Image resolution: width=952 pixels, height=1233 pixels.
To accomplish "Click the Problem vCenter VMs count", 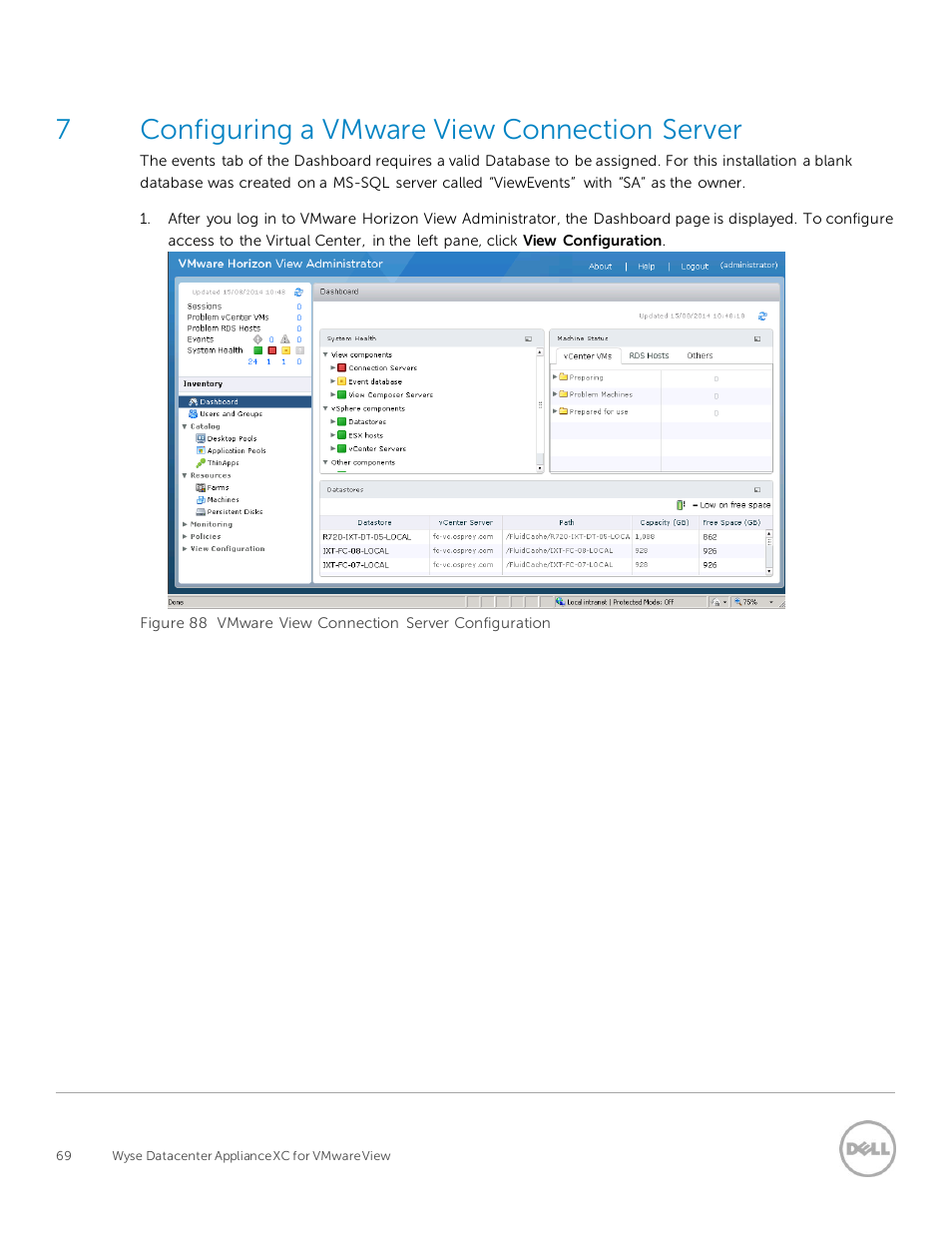I will tap(299, 318).
